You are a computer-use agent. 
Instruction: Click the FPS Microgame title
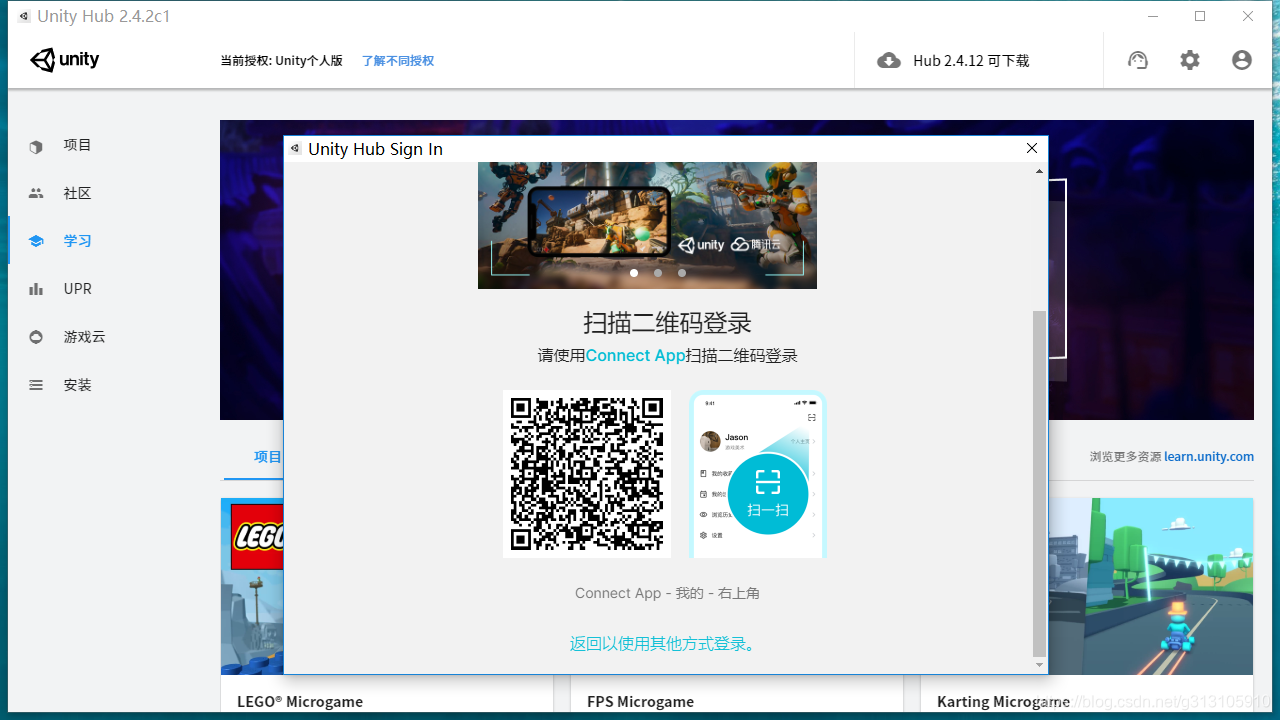(640, 702)
